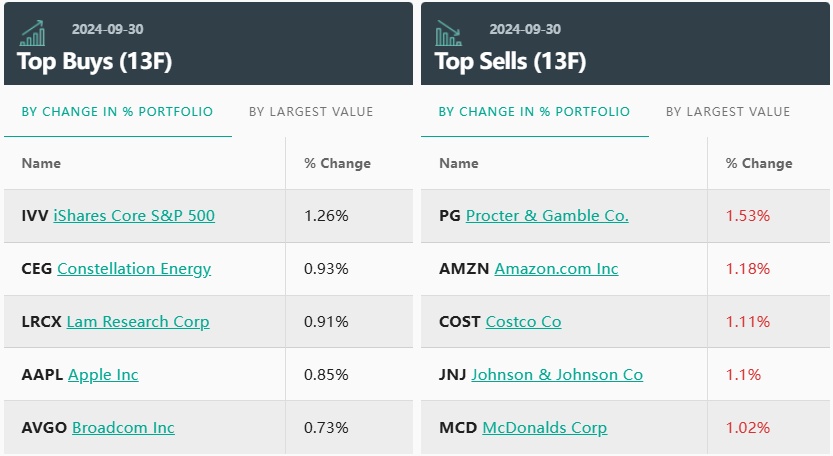The width and height of the screenshot is (833, 456).
Task: Select Top Buys 'By Change in % Portfolio' tab
Action: coord(117,112)
